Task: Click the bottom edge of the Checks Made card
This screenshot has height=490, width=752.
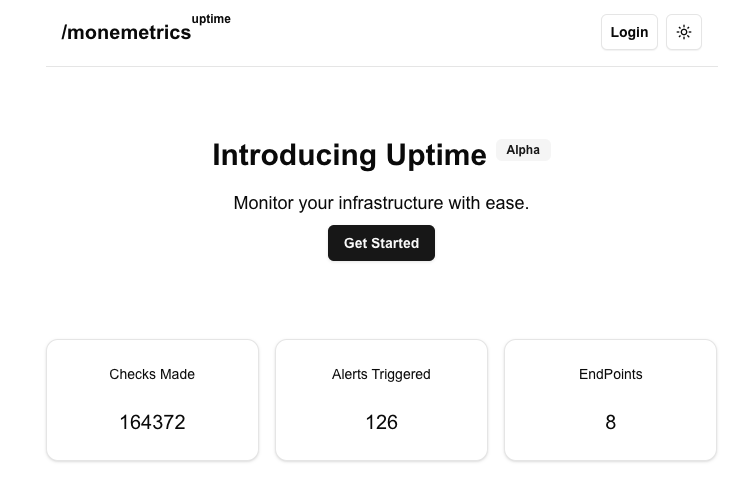Action: (x=152, y=460)
